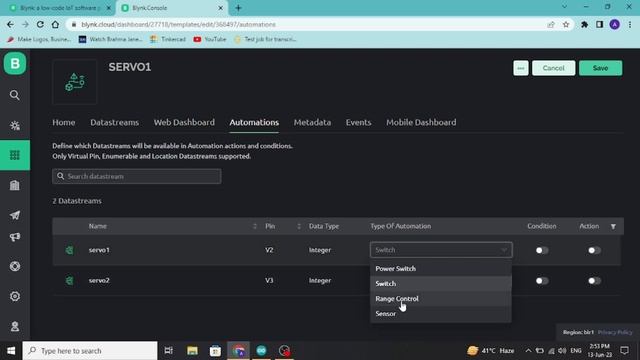Viewport: 640px width, 360px height.
Task: Click the servo1 name cell
Action: point(99,250)
